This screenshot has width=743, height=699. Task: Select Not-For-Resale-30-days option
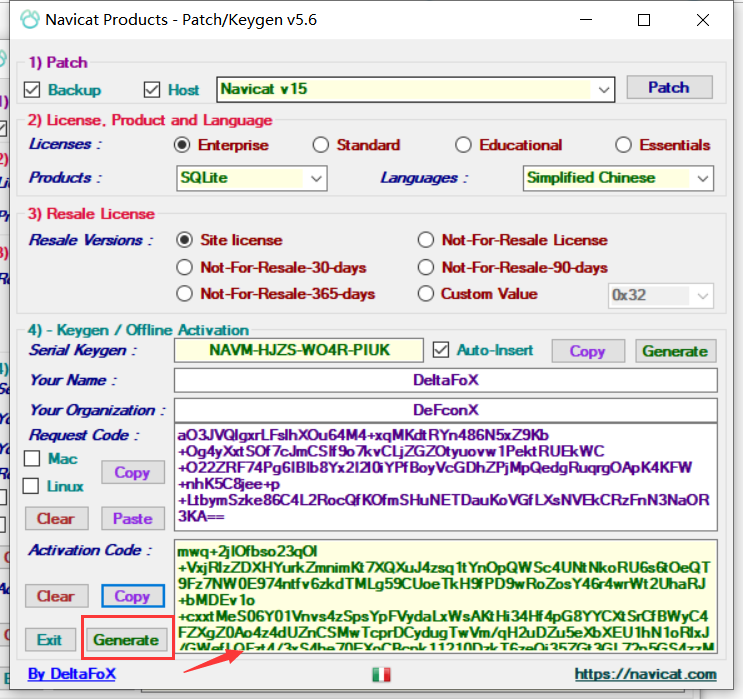point(184,267)
